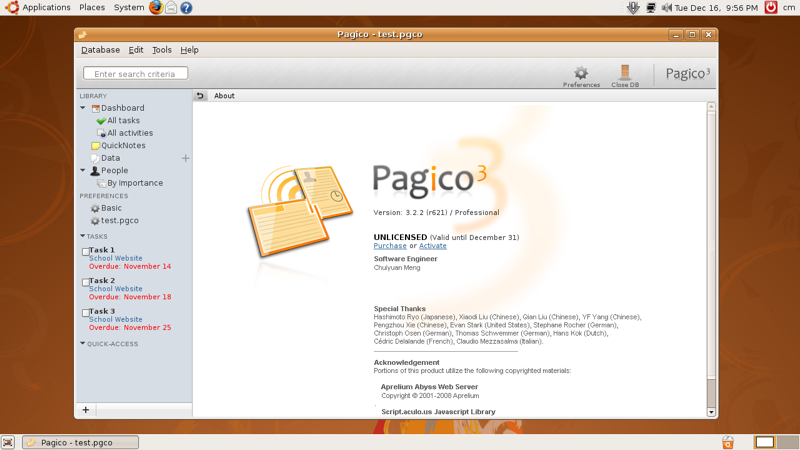Open the Basic preferences gear icon
This screenshot has width=800, height=450.
pyautogui.click(x=95, y=208)
